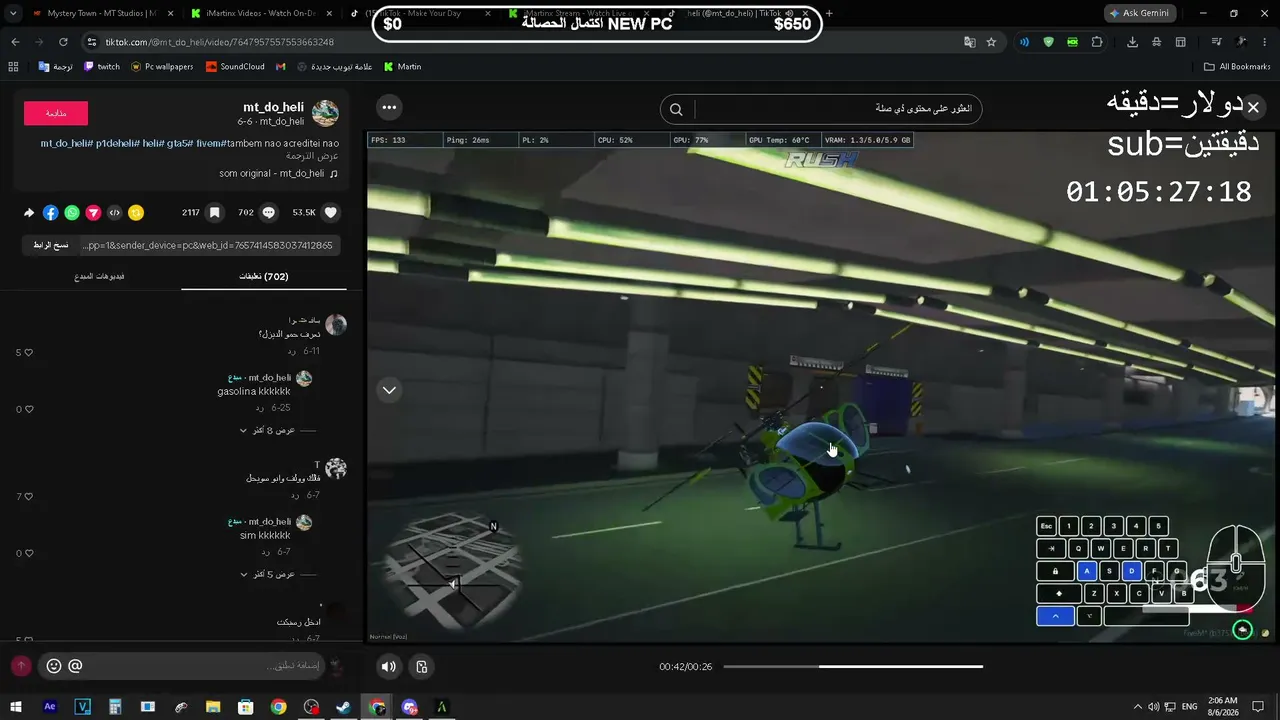Insert a mention with the @ icon
Viewport: 1280px width, 720px height.
point(75,666)
